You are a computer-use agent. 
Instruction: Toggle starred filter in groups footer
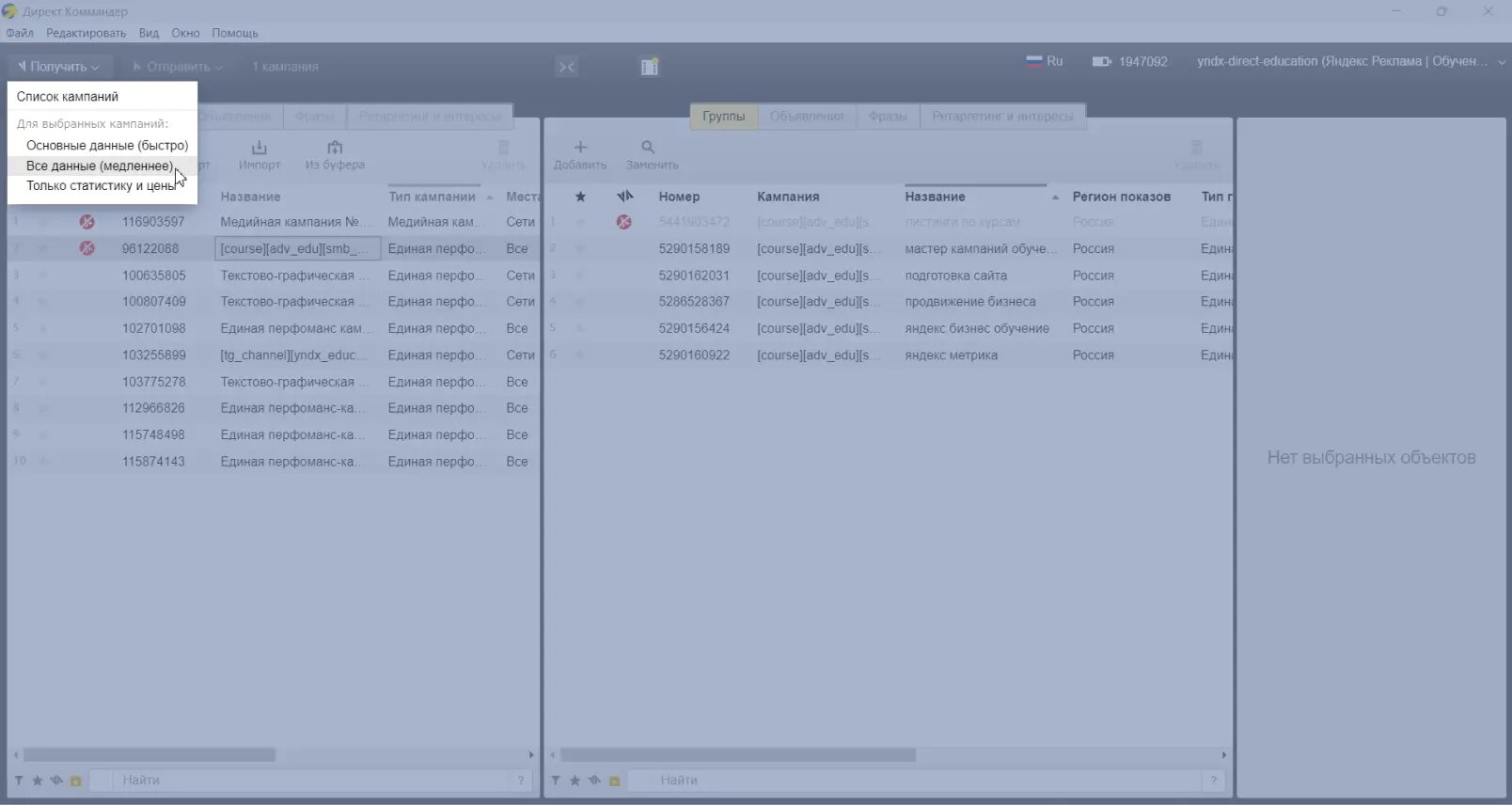coord(575,781)
